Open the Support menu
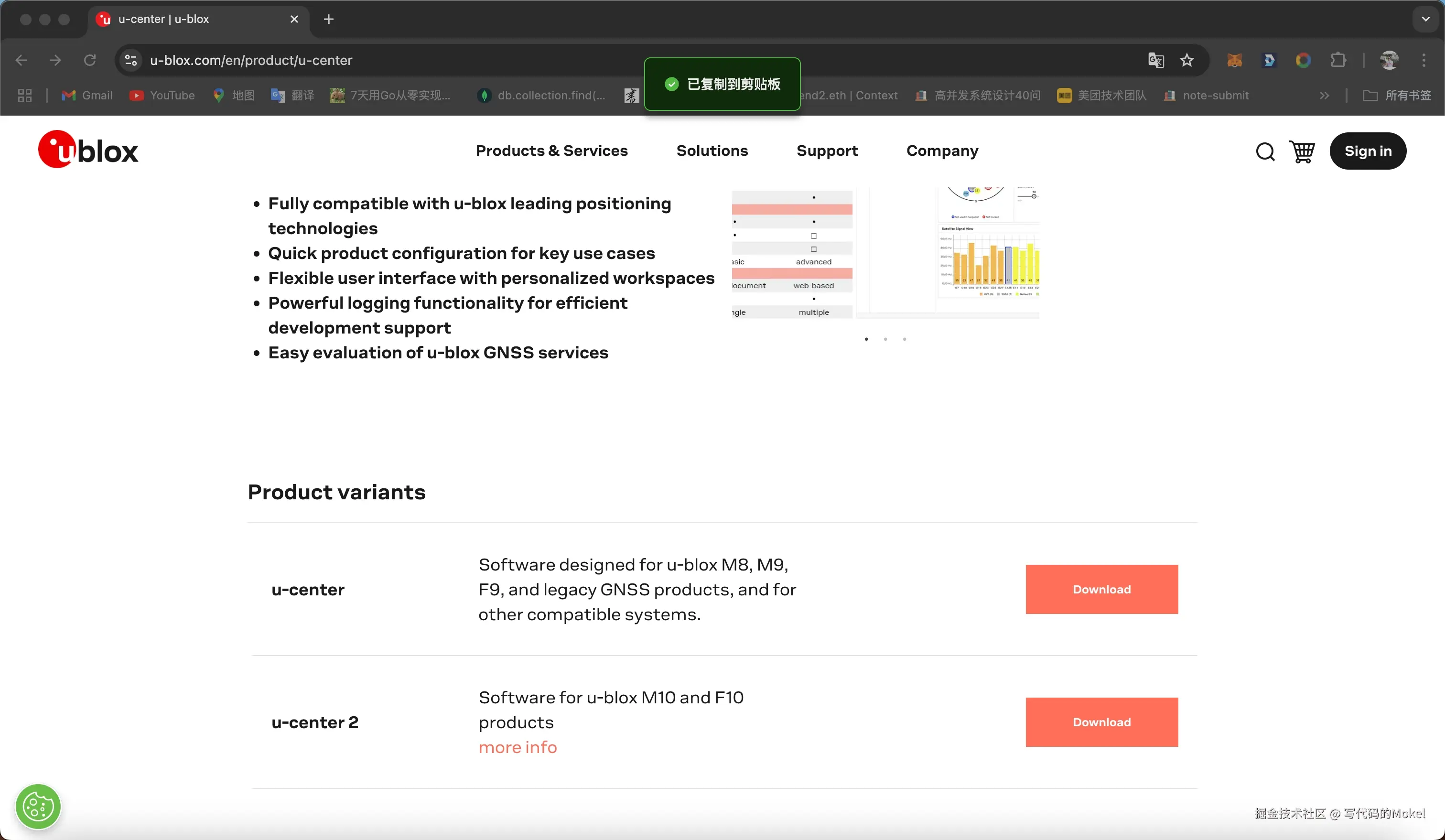Viewport: 1445px width, 840px height. click(827, 151)
